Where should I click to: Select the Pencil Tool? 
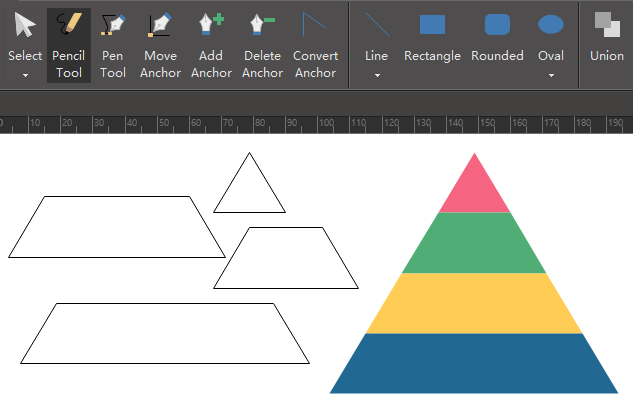coord(69,45)
